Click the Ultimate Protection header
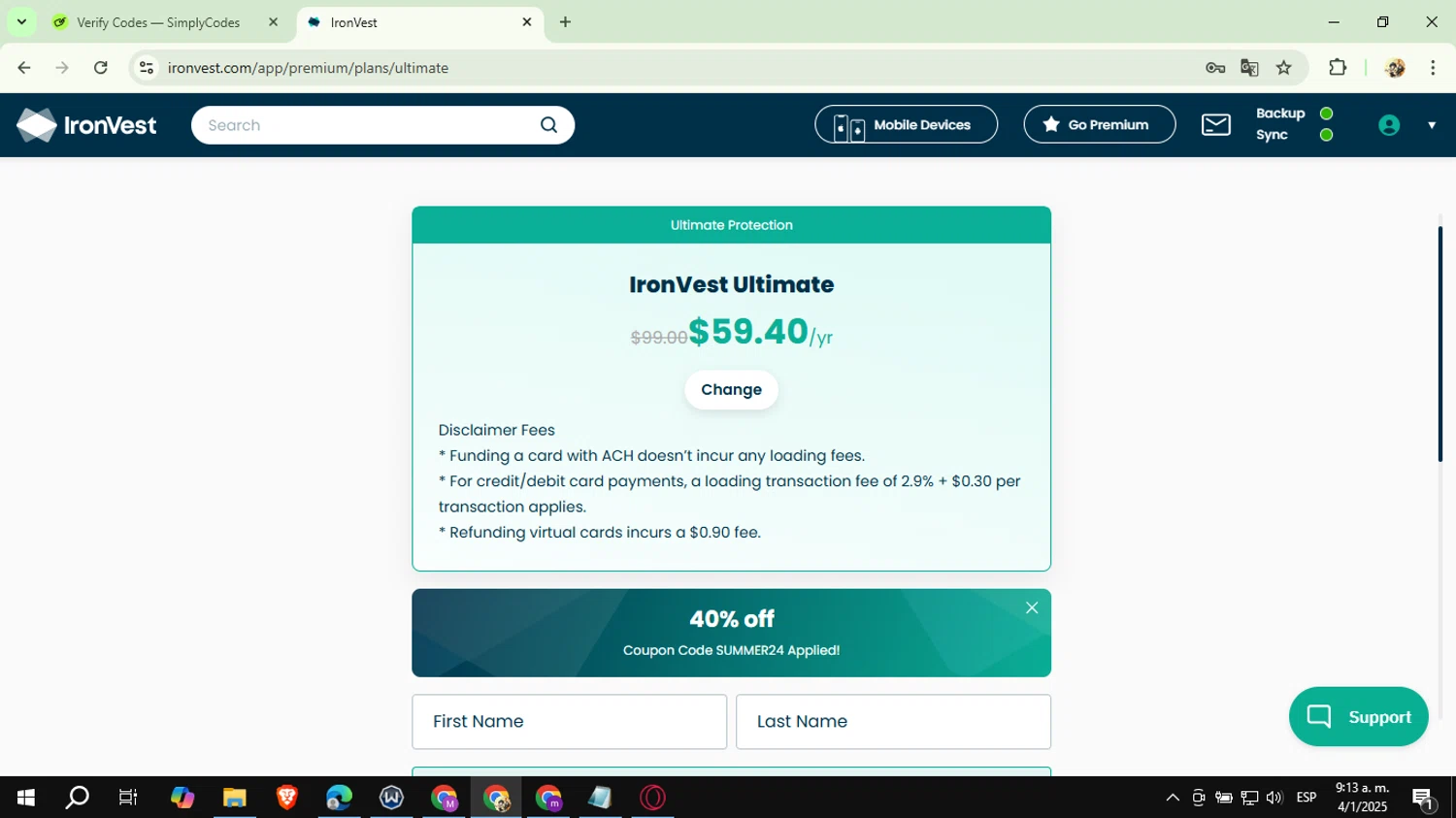 (731, 225)
